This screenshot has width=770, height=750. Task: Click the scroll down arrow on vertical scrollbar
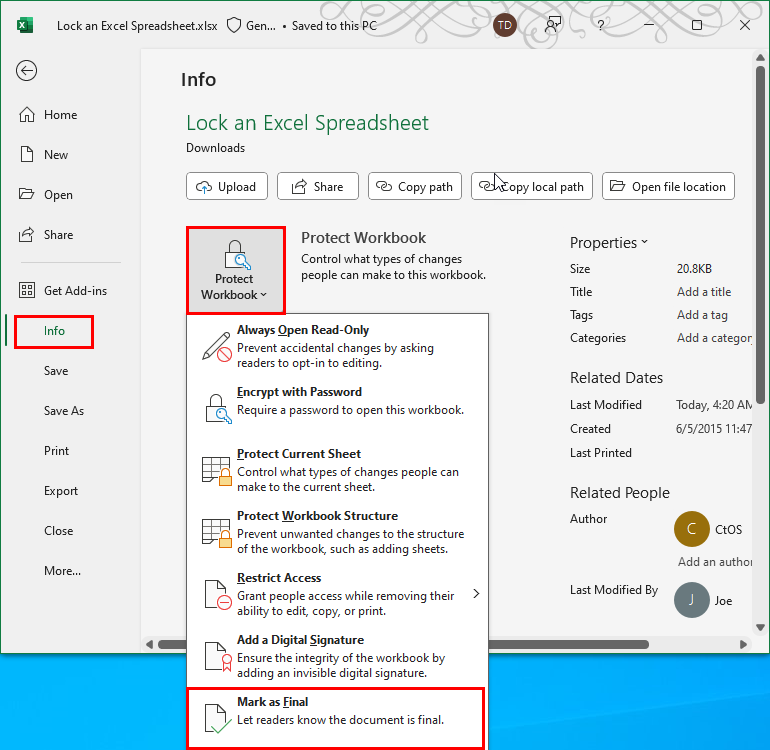point(760,627)
